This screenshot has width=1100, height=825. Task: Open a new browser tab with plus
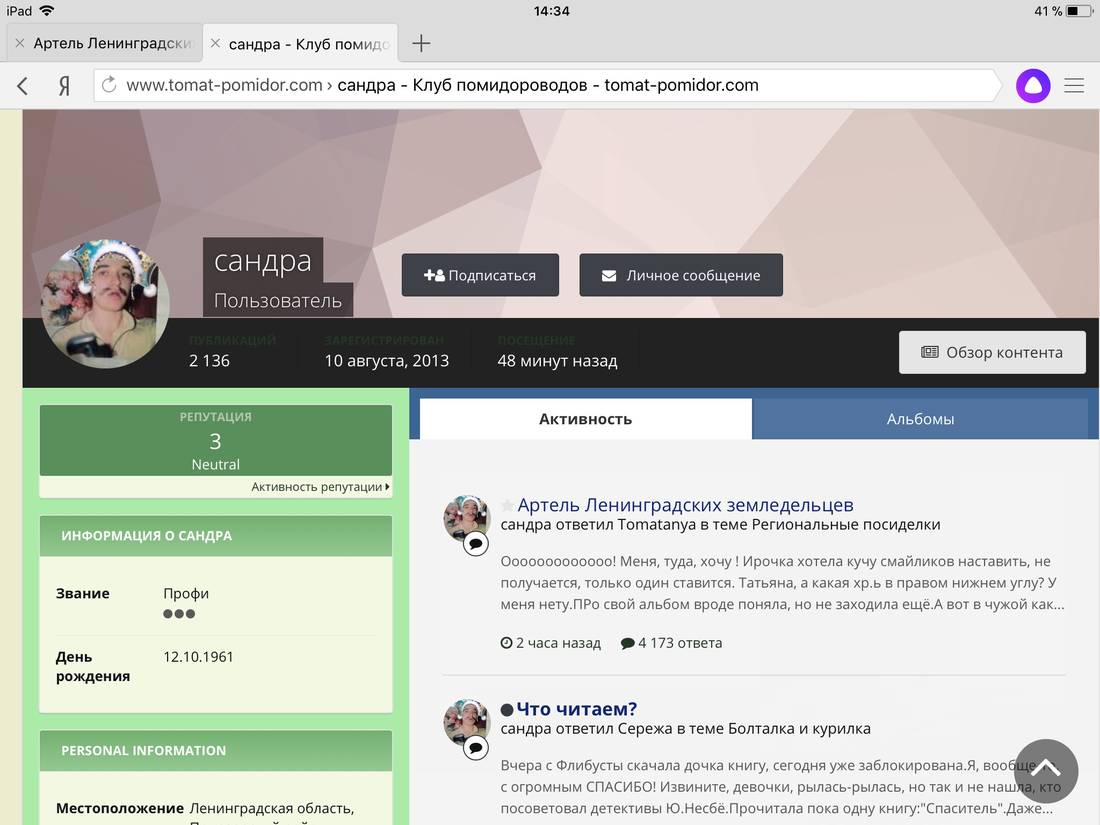tap(421, 43)
